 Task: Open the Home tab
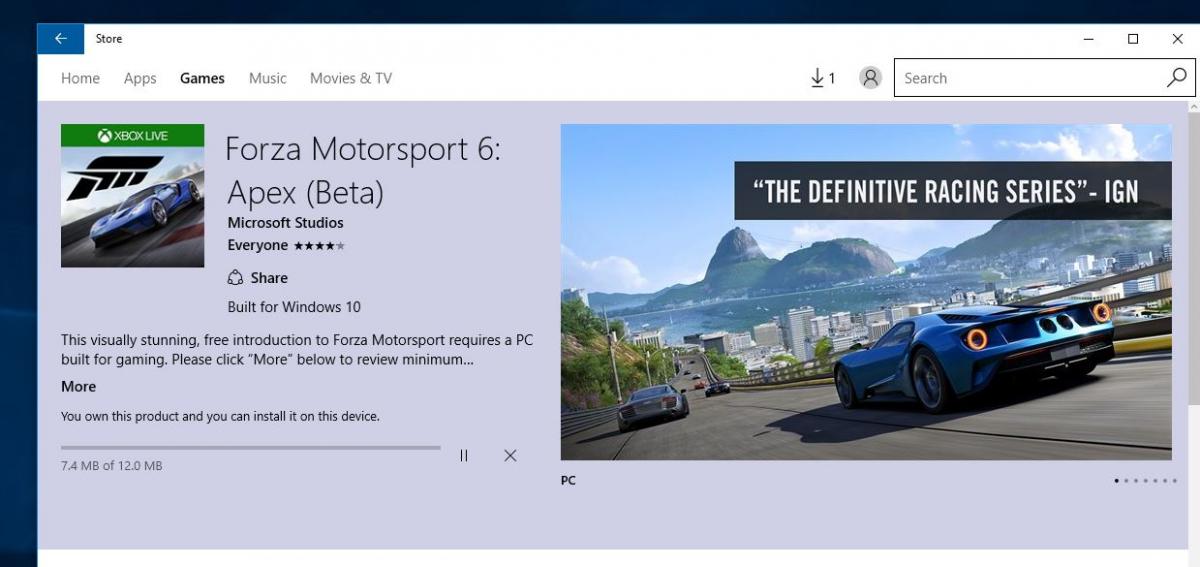coord(80,78)
